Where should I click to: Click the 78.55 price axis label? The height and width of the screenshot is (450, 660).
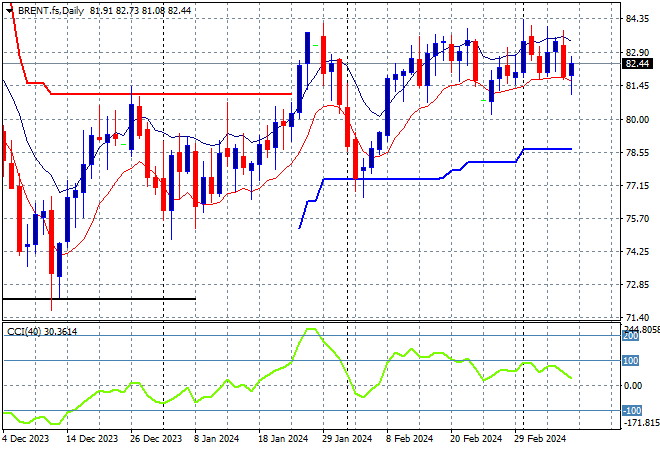638,153
